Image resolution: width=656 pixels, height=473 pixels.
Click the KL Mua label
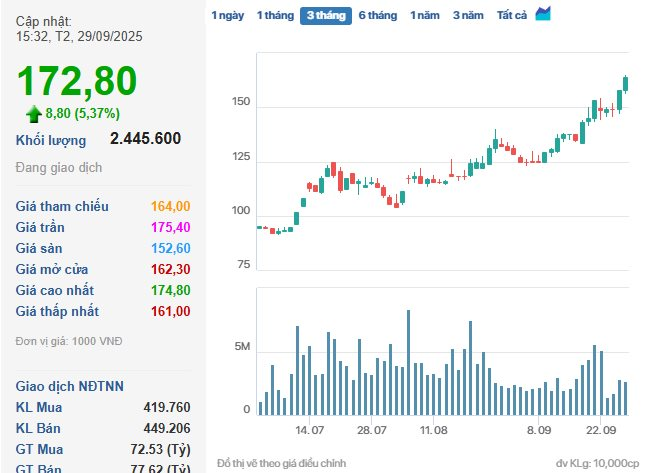tap(39, 407)
